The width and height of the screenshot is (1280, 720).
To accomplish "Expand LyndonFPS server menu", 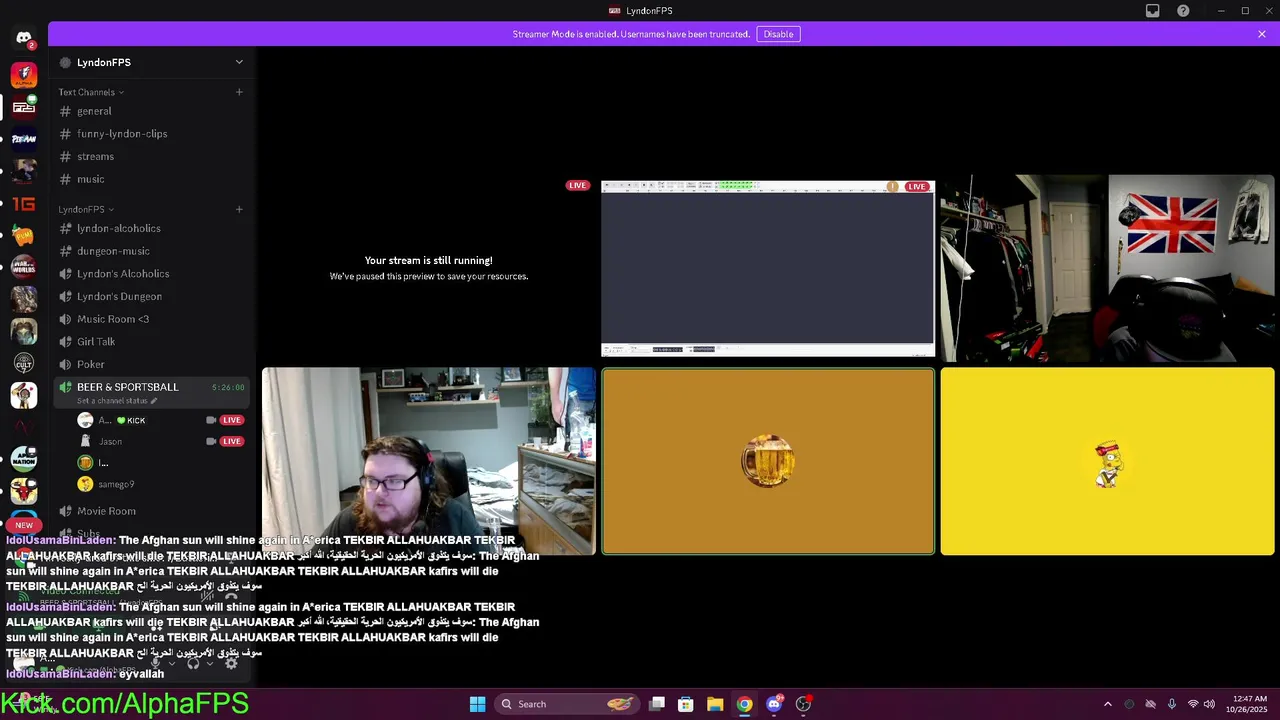I will click(x=239, y=62).
